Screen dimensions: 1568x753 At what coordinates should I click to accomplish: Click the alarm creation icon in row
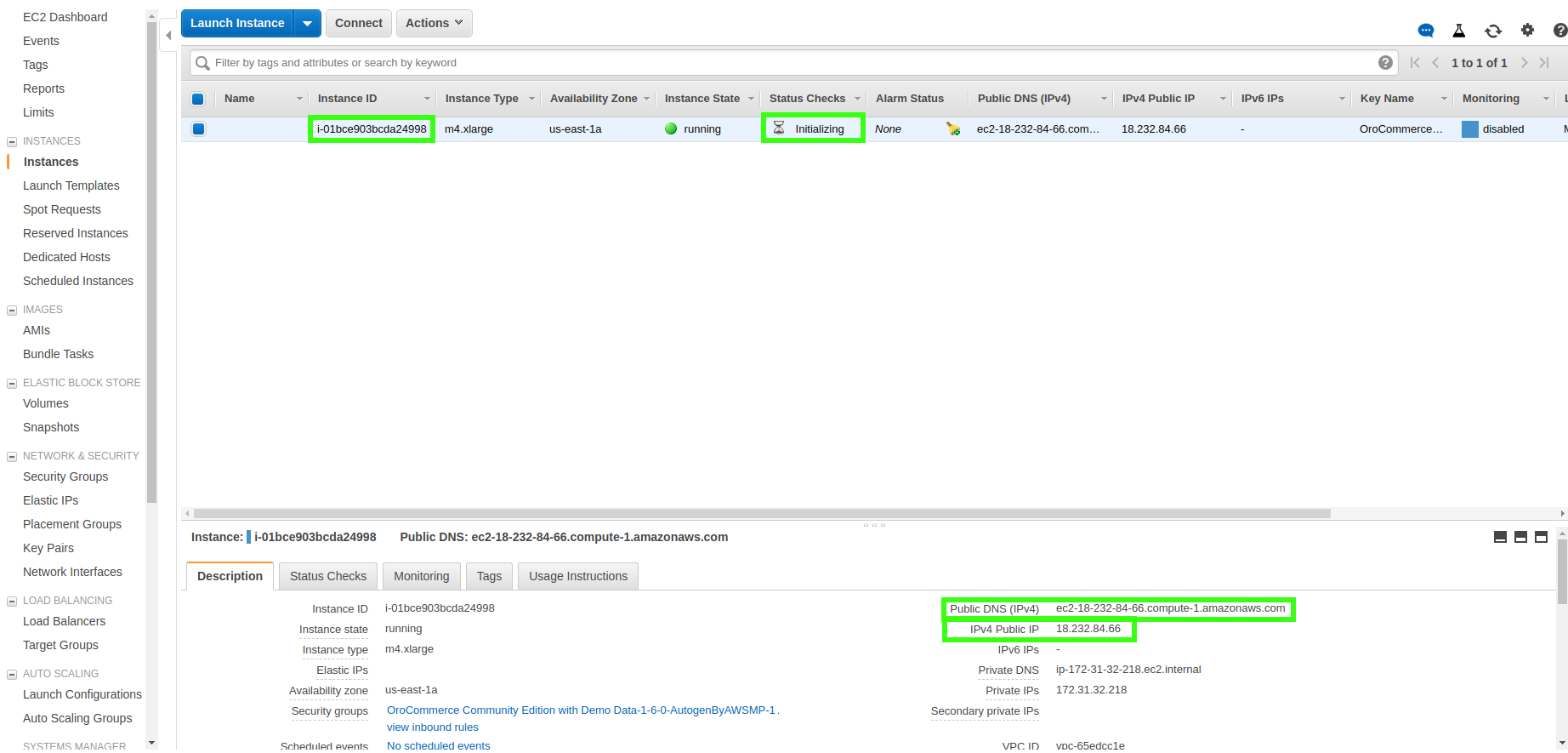click(x=953, y=129)
